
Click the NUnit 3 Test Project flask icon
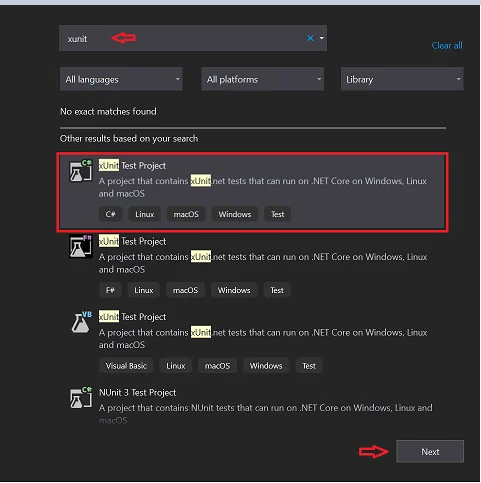click(80, 398)
